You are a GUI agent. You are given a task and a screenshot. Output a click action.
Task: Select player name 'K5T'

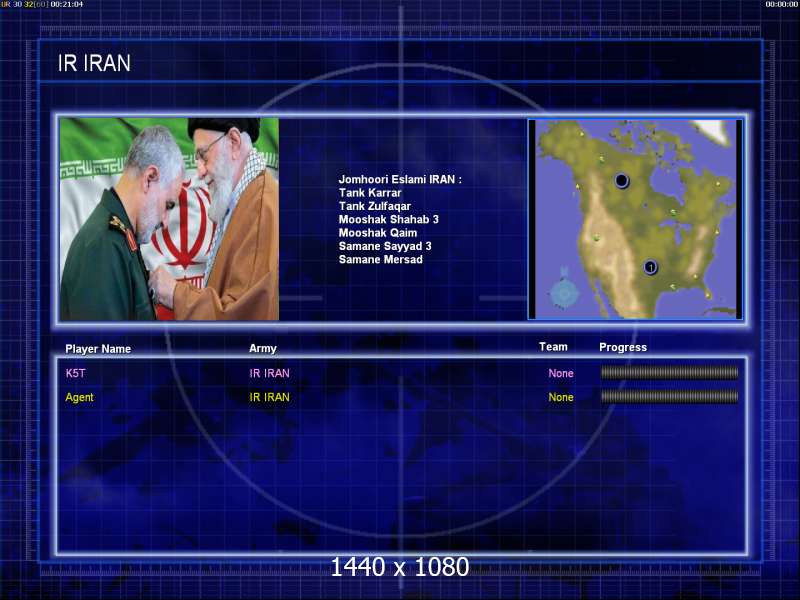[76, 373]
